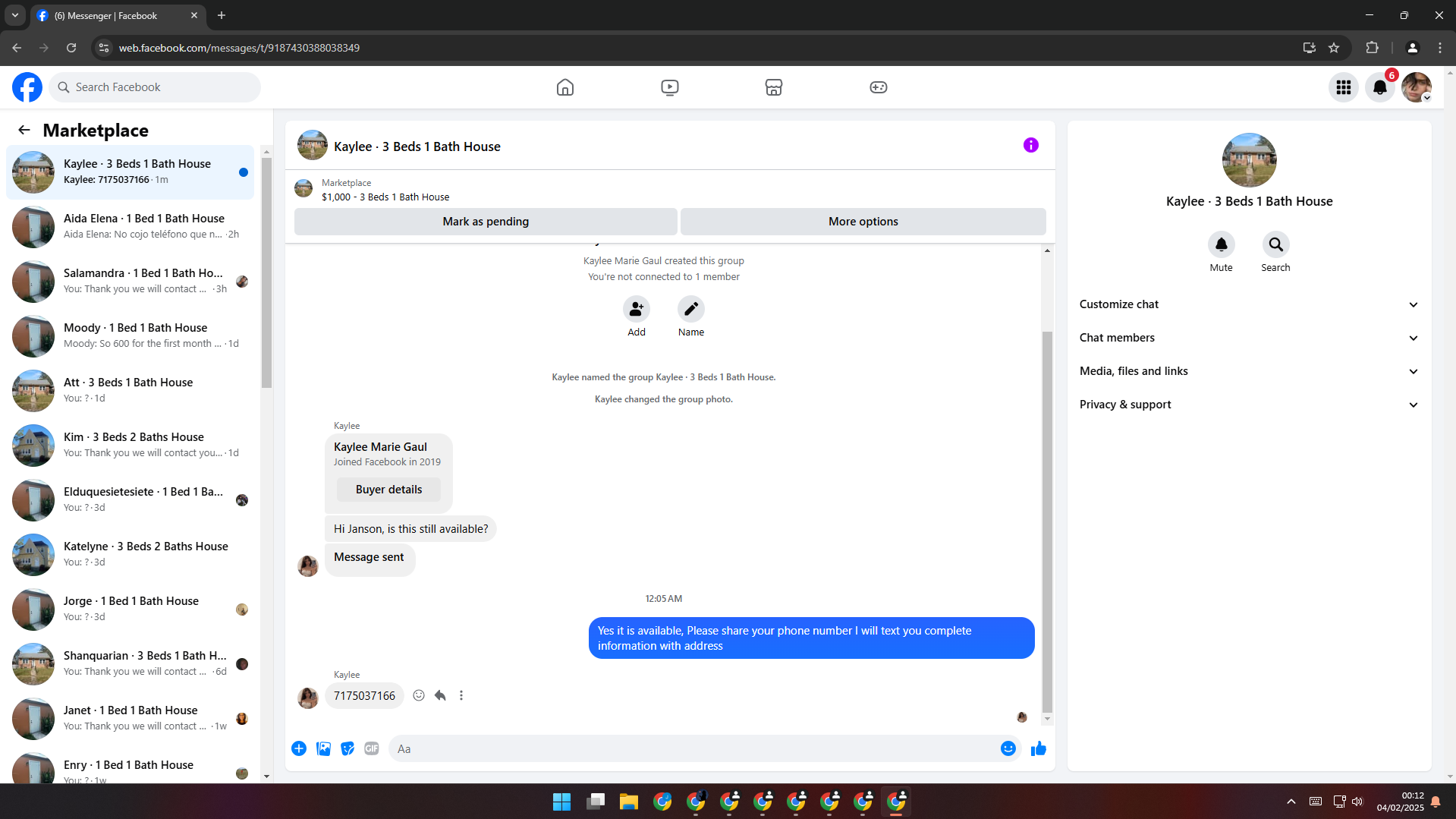Open the emoji picker in message box
Image resolution: width=1456 pixels, height=819 pixels.
point(1008,748)
